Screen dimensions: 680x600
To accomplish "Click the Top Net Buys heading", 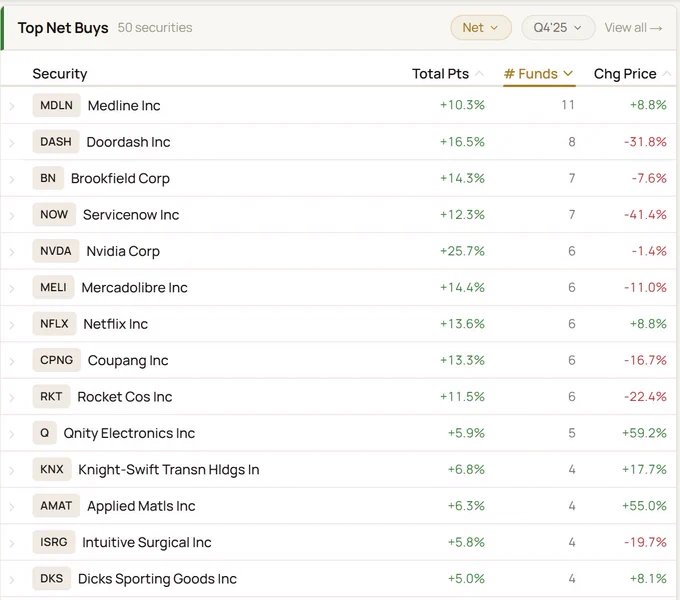I will point(63,28).
